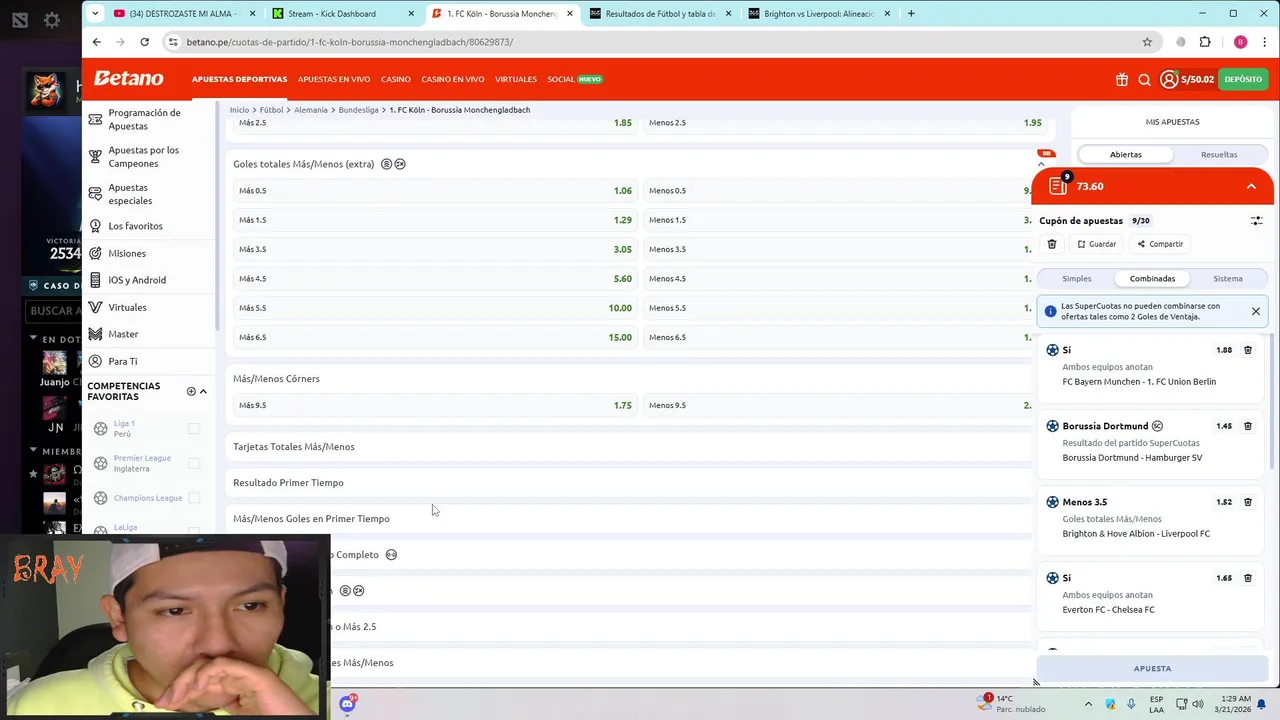Select the Abiertas toggle under Mis Apuestas

pyautogui.click(x=1125, y=155)
